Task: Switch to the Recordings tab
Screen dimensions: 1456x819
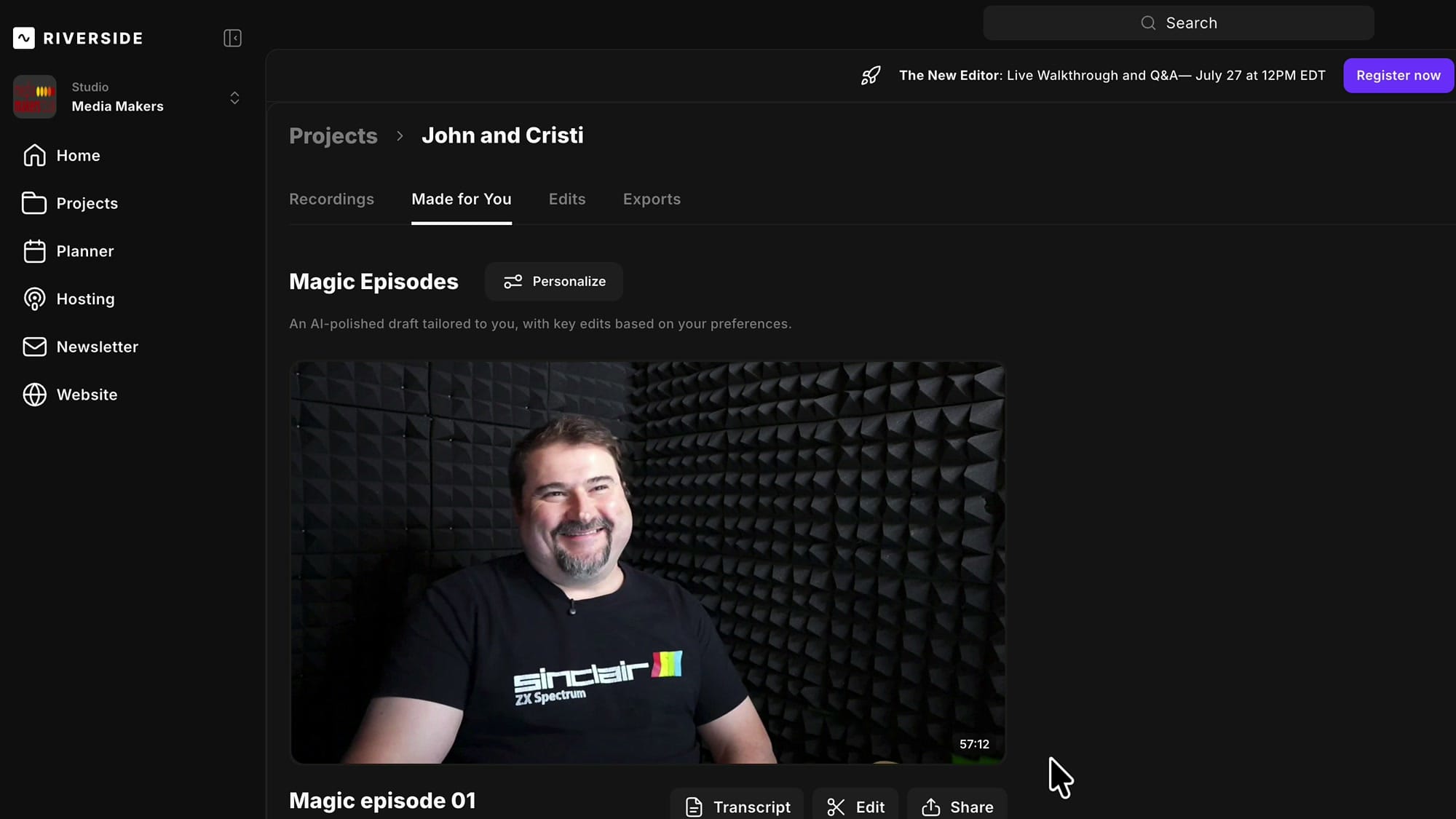Action: click(331, 199)
